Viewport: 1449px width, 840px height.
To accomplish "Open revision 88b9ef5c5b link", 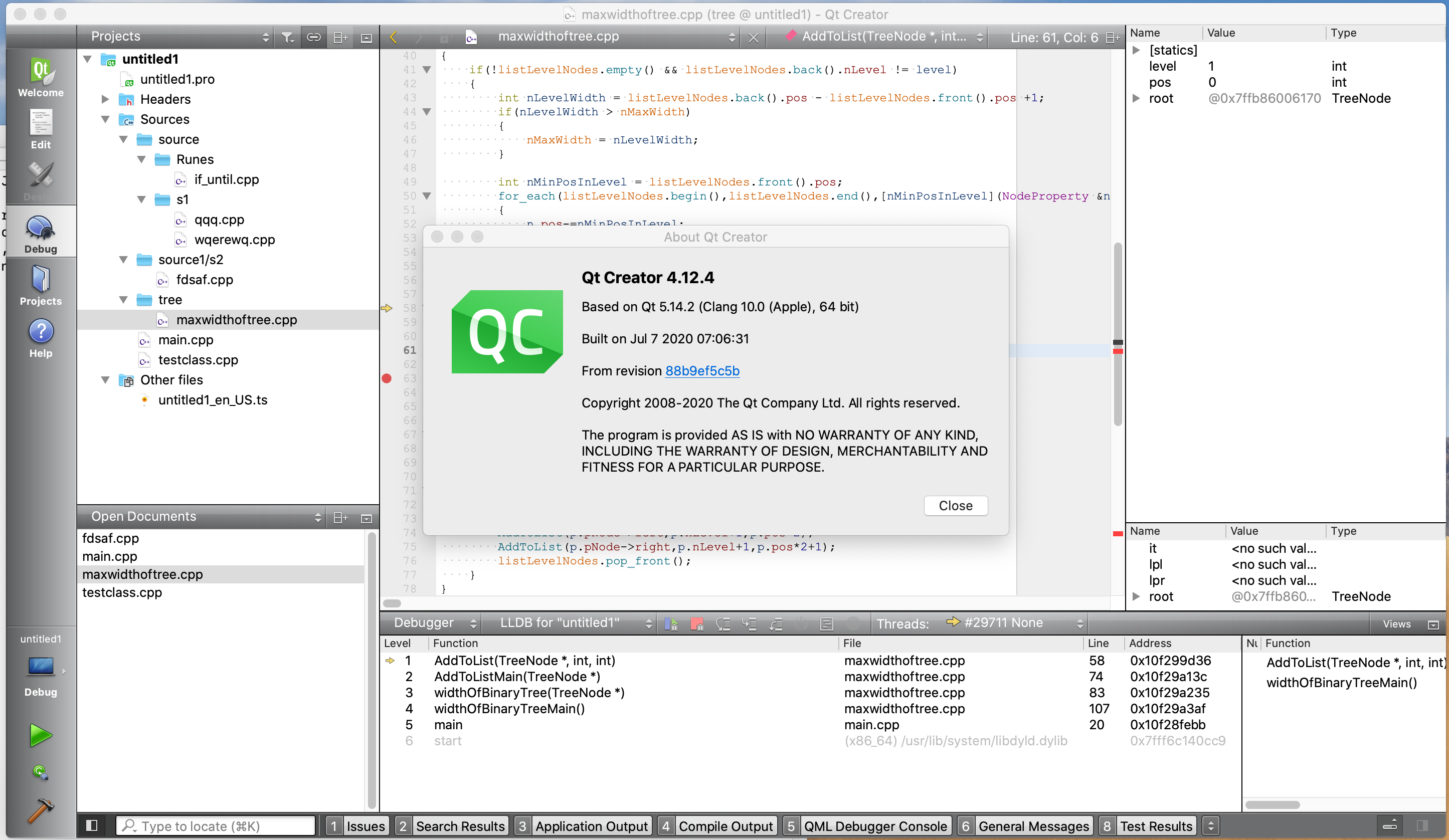I will (x=702, y=371).
